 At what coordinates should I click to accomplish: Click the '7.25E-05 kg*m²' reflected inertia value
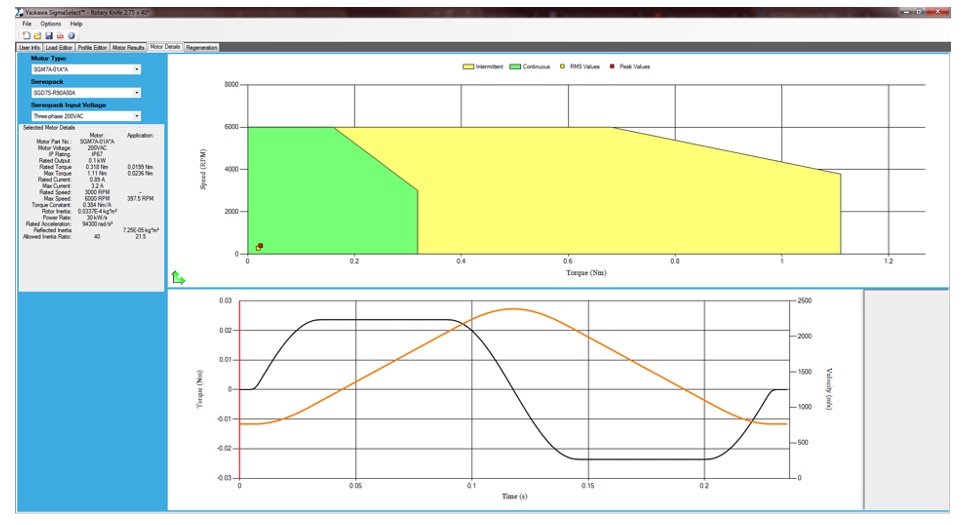[x=140, y=230]
